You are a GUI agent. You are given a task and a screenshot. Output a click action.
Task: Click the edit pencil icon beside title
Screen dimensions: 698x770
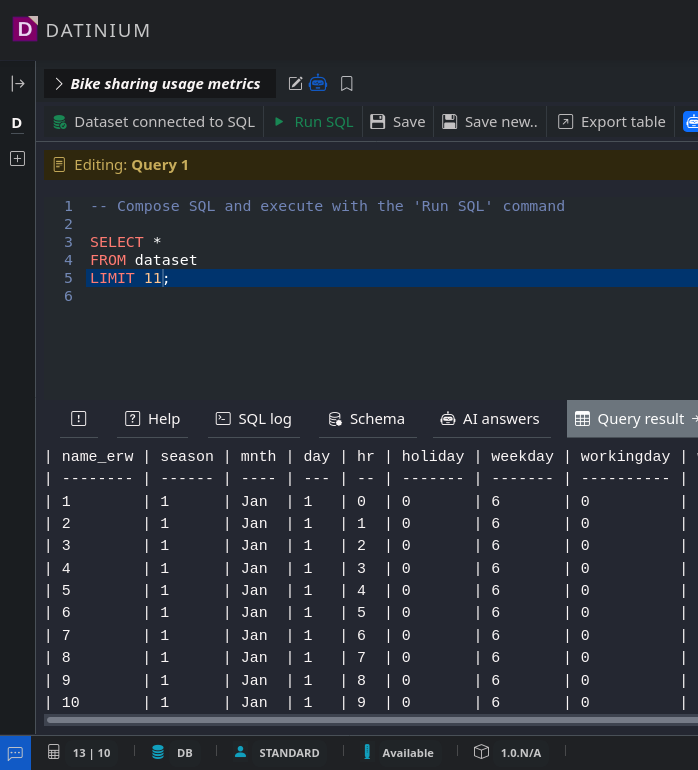(x=295, y=84)
